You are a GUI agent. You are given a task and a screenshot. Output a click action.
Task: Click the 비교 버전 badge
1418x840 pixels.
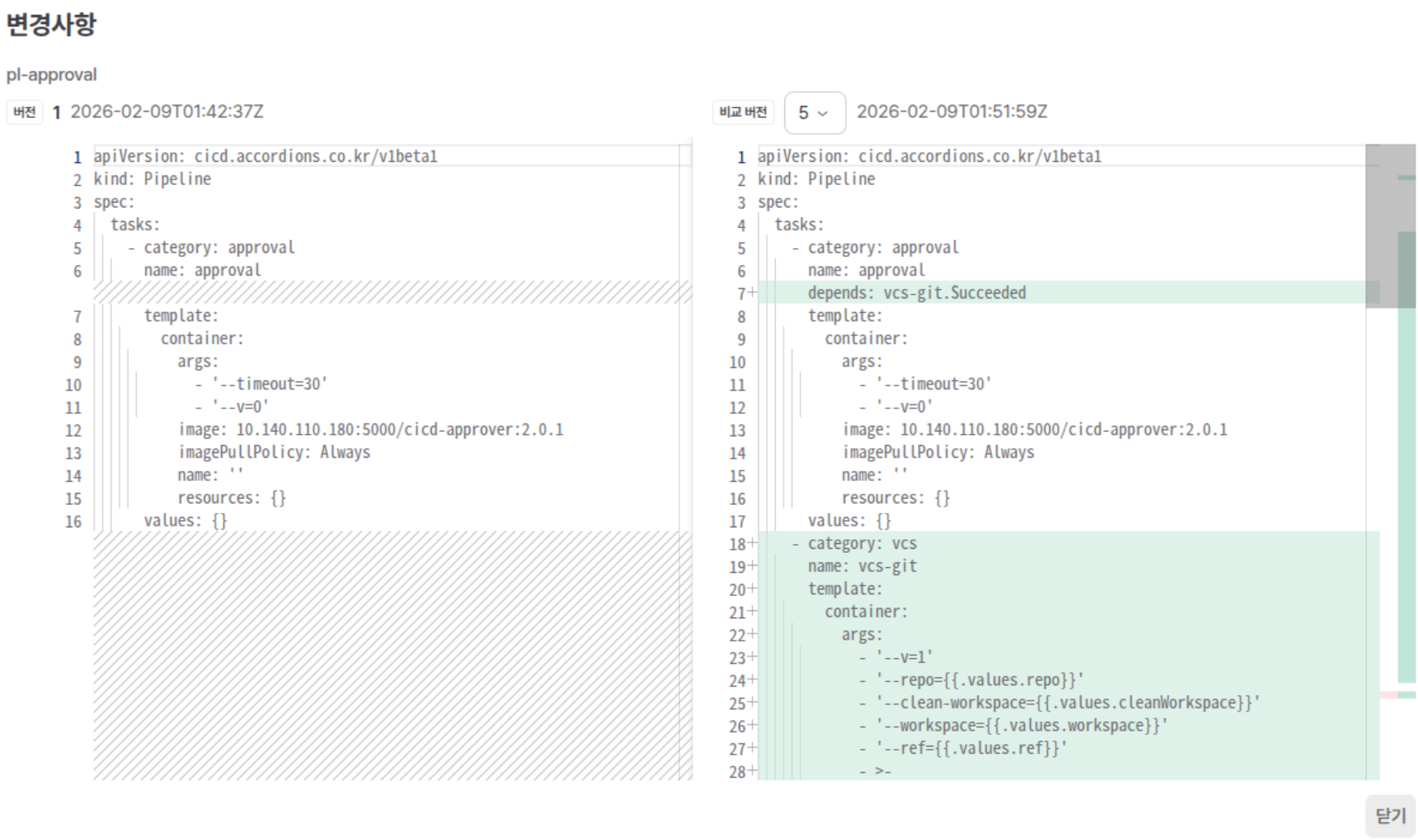coord(743,112)
